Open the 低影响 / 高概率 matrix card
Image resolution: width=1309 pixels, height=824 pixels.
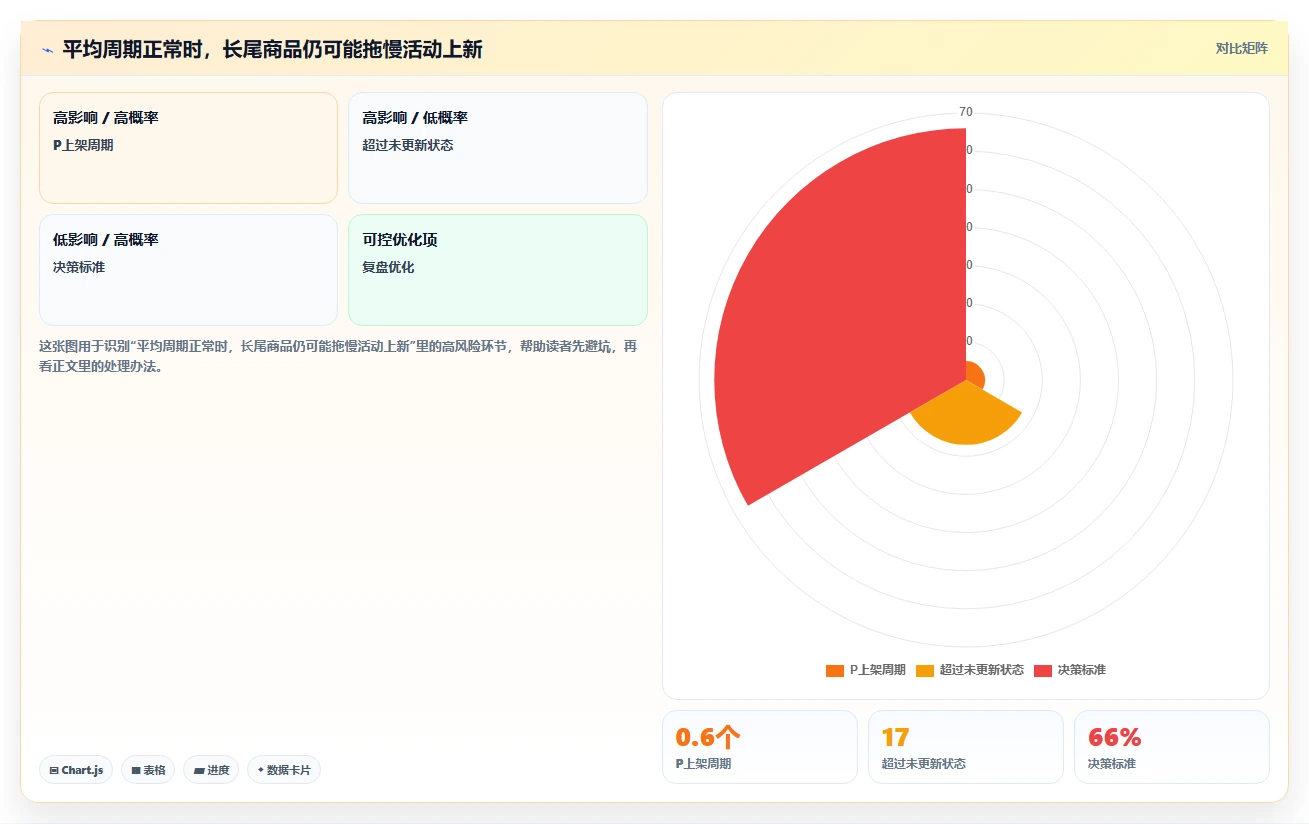coord(188,270)
